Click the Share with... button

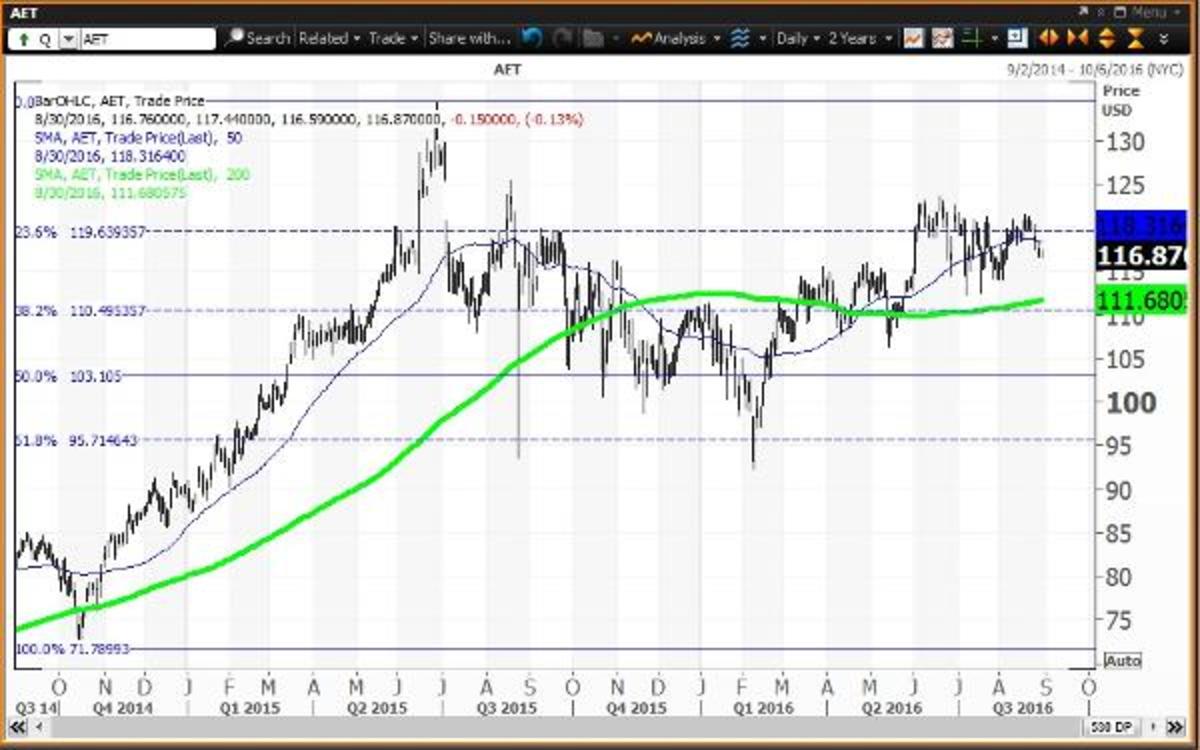(x=470, y=38)
